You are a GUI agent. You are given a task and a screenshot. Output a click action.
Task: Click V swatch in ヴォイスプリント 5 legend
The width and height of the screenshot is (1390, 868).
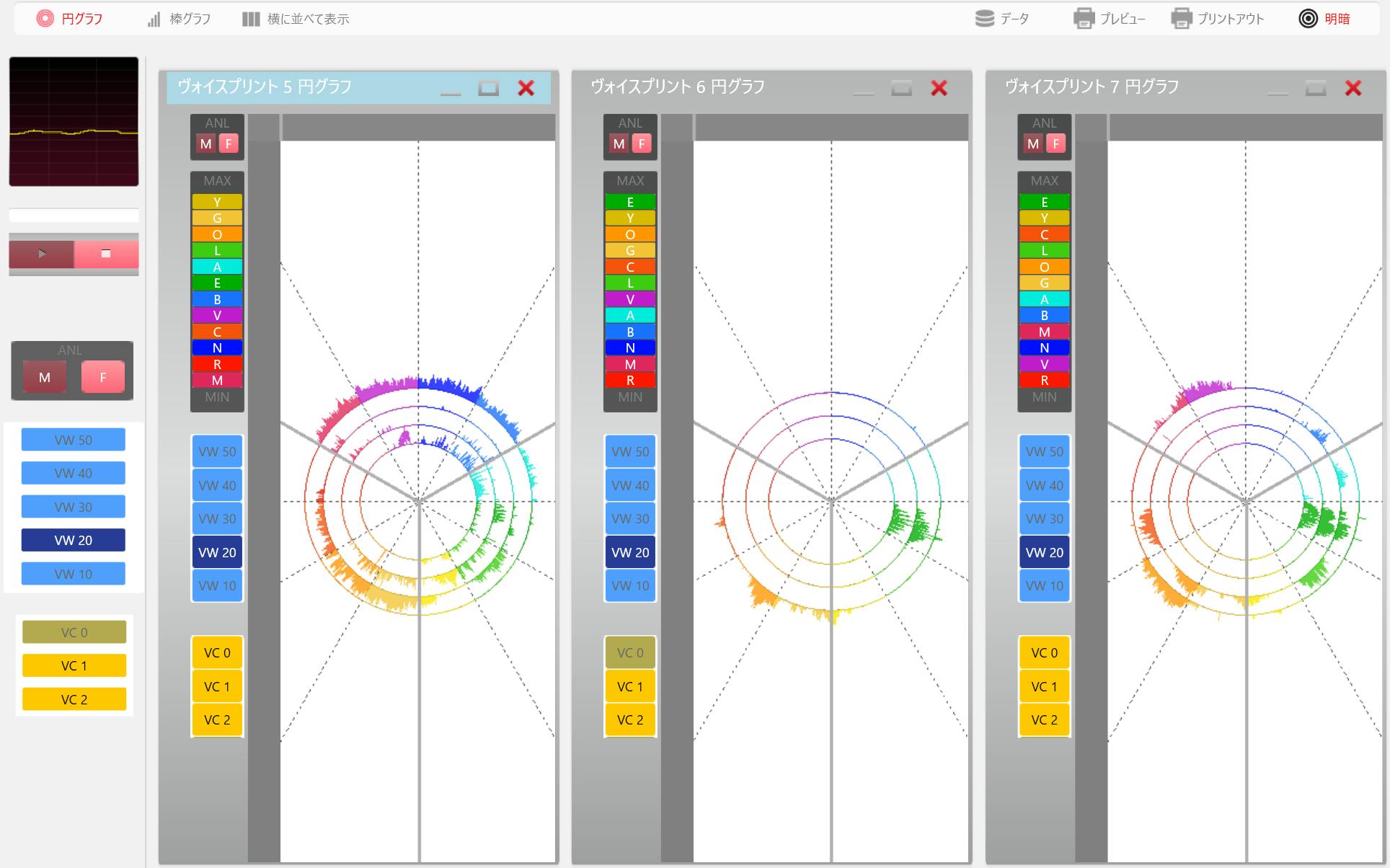pyautogui.click(x=217, y=315)
